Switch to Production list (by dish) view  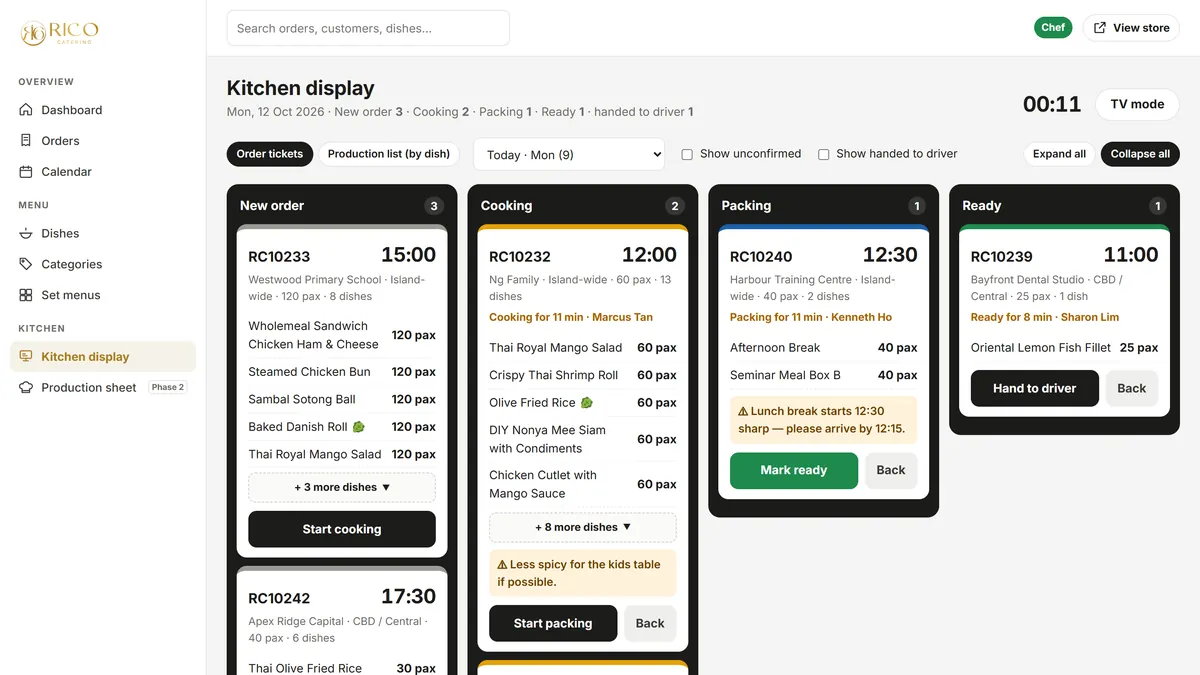[389, 154]
